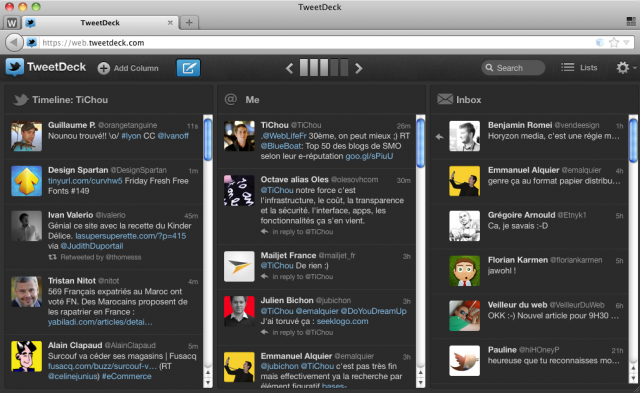Click the address bar URL
The width and height of the screenshot is (640, 393).
tap(93, 42)
